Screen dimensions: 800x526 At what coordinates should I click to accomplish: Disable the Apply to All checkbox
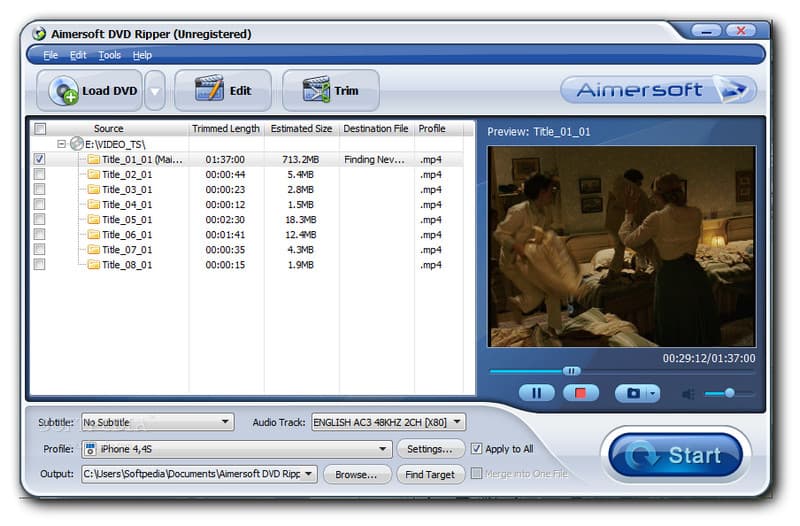[x=477, y=448]
